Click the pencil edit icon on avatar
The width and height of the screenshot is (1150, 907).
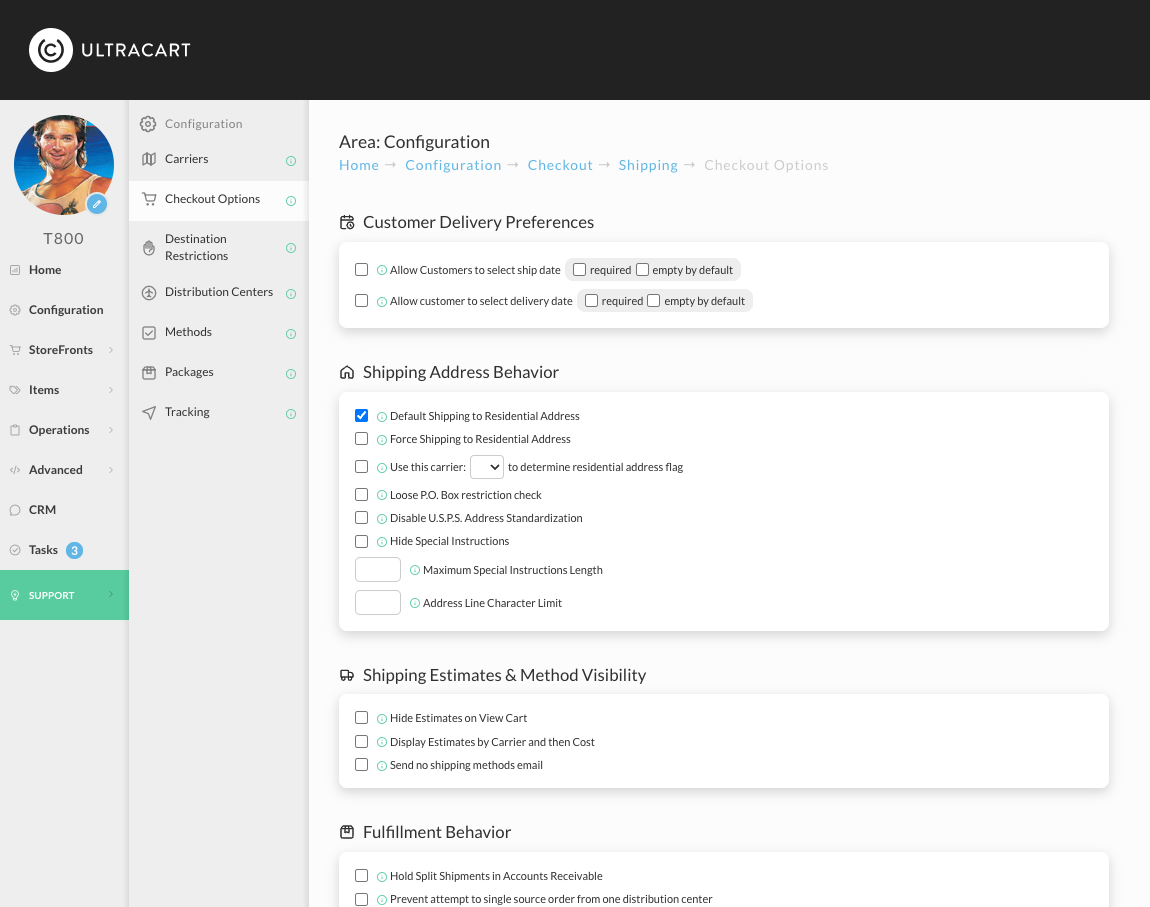pos(97,204)
